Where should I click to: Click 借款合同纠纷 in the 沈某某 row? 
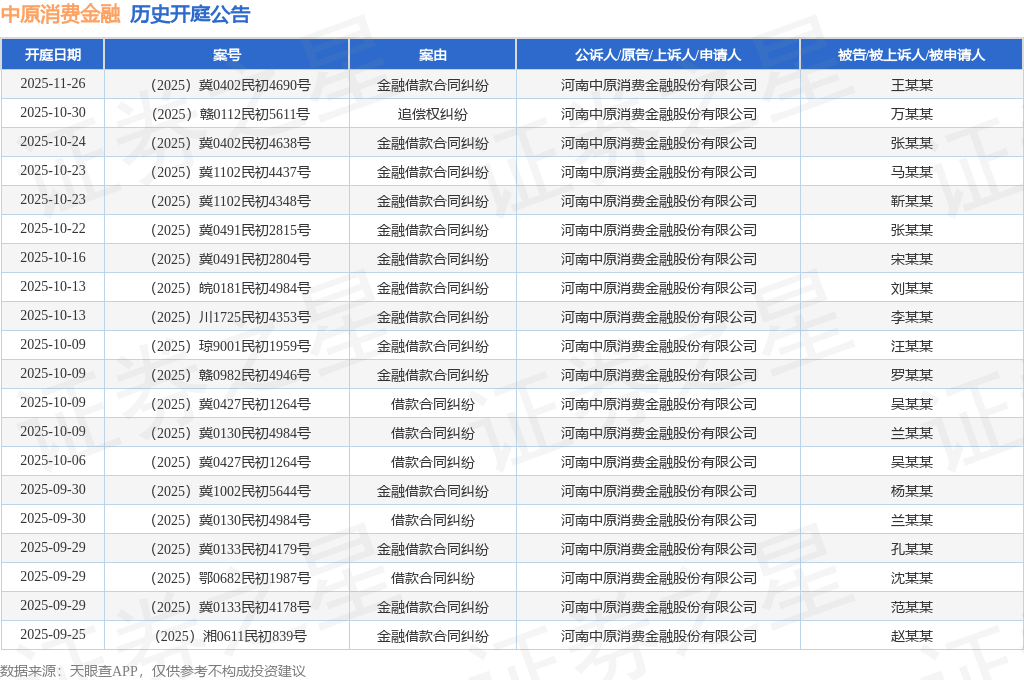(433, 578)
